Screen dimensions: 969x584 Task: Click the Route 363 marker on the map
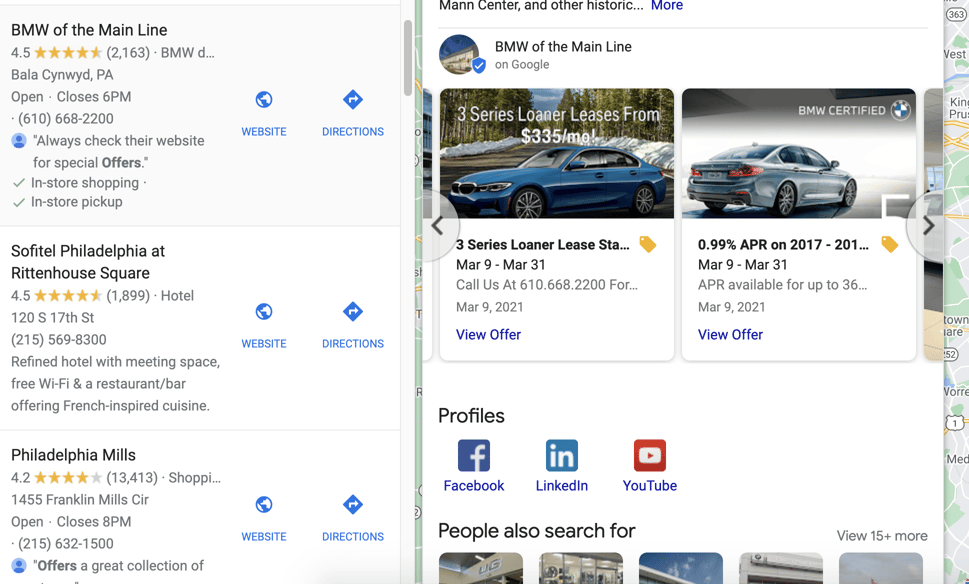[x=954, y=15]
